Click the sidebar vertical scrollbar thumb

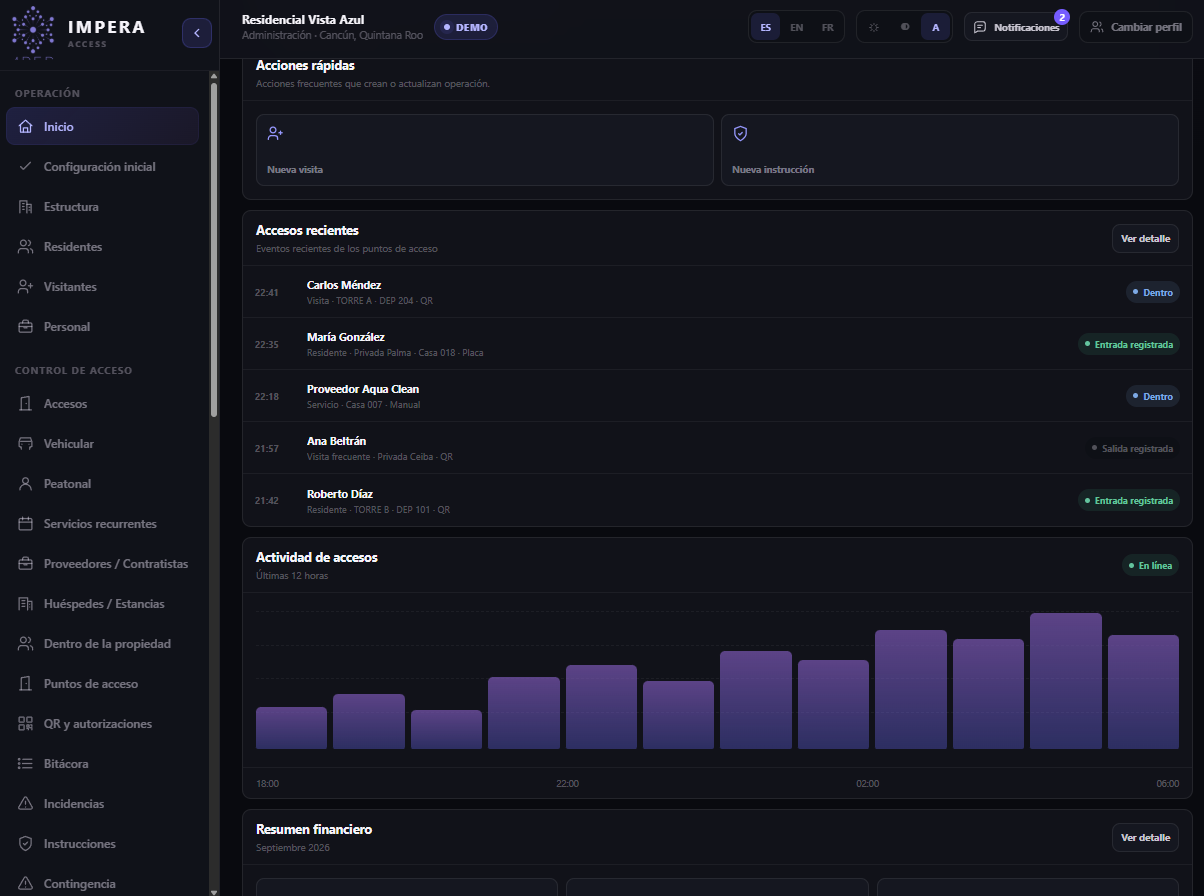214,250
